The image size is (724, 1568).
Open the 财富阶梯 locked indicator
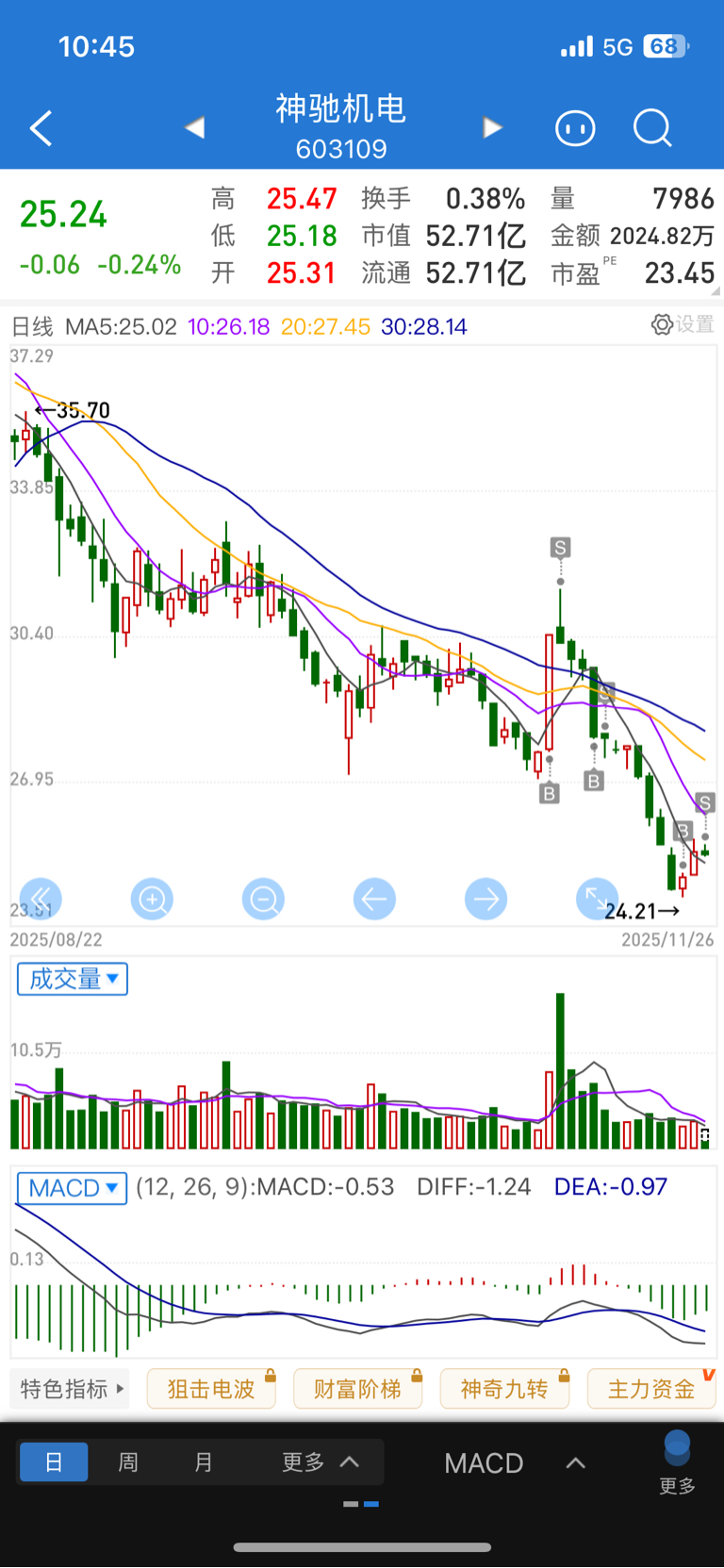[357, 1389]
